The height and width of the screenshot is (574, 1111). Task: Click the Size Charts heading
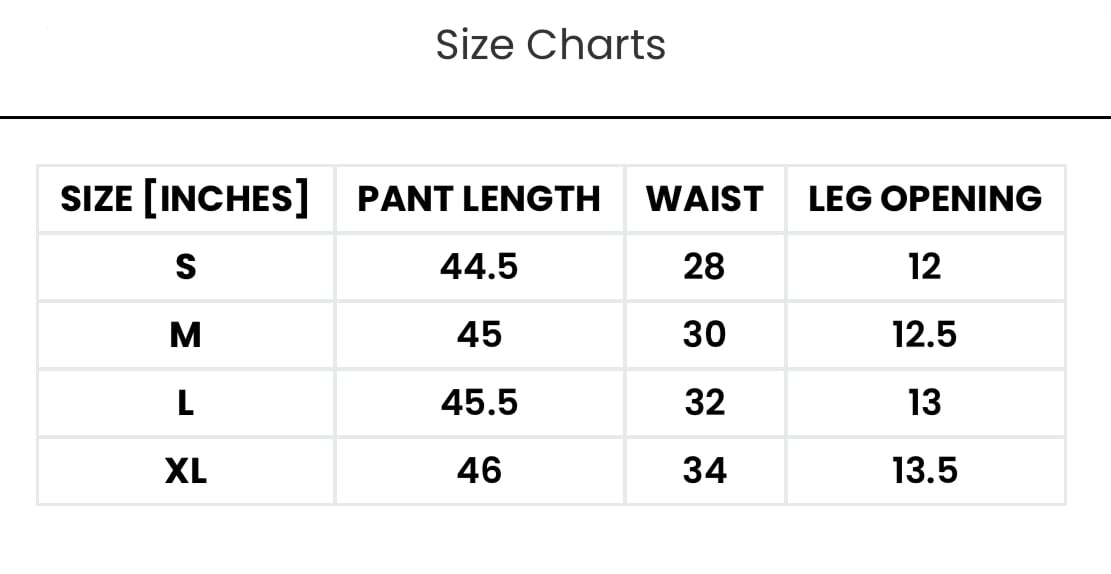550,46
